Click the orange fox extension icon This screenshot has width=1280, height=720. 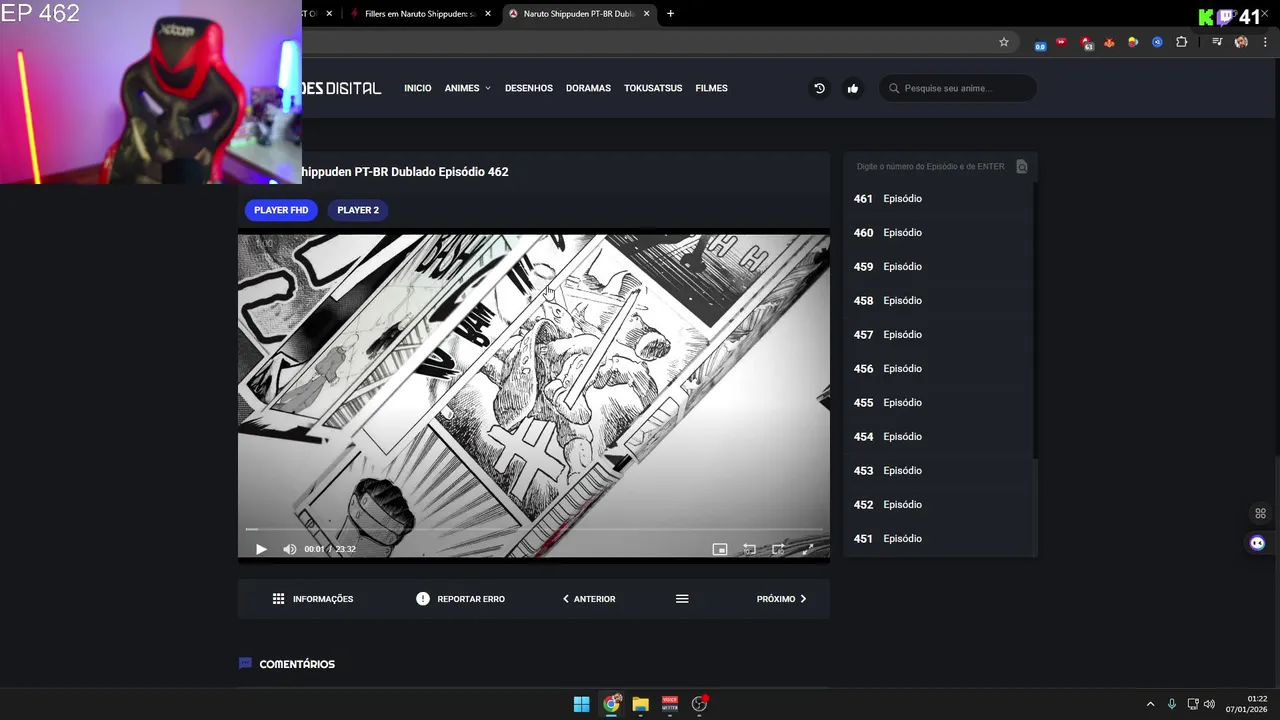(1109, 42)
